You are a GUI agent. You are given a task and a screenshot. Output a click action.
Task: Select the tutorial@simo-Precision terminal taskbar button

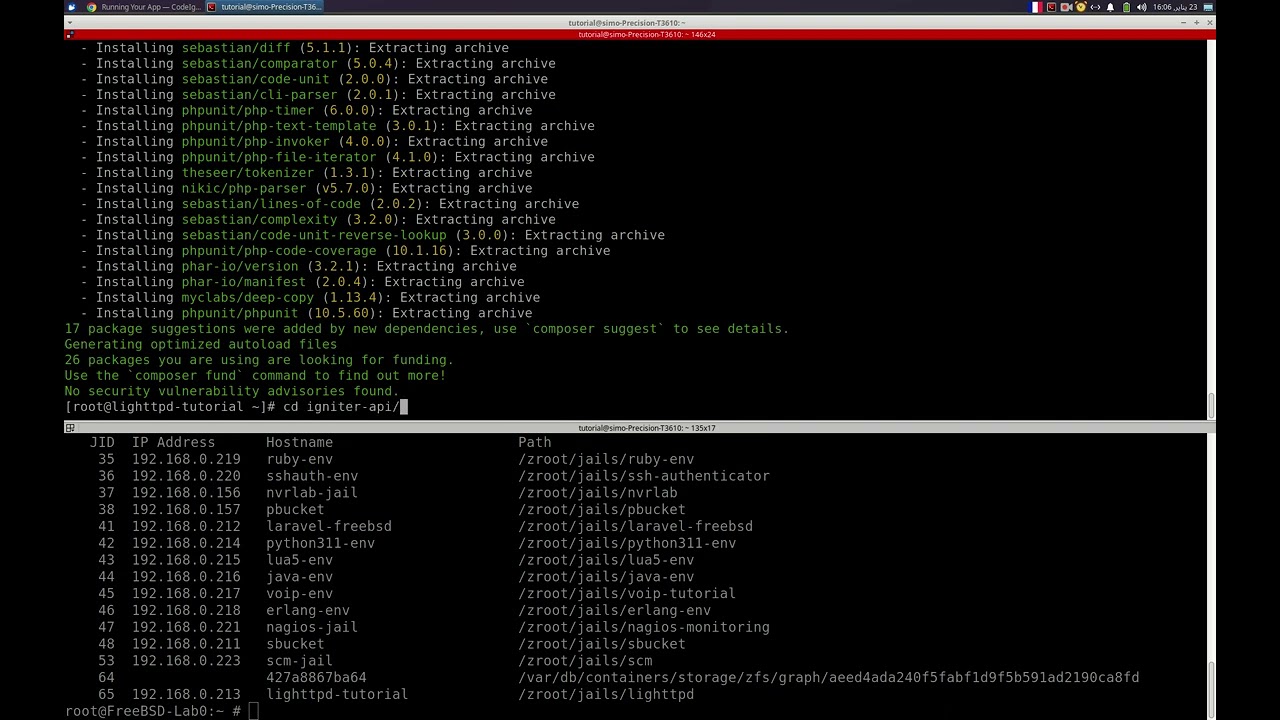point(264,7)
